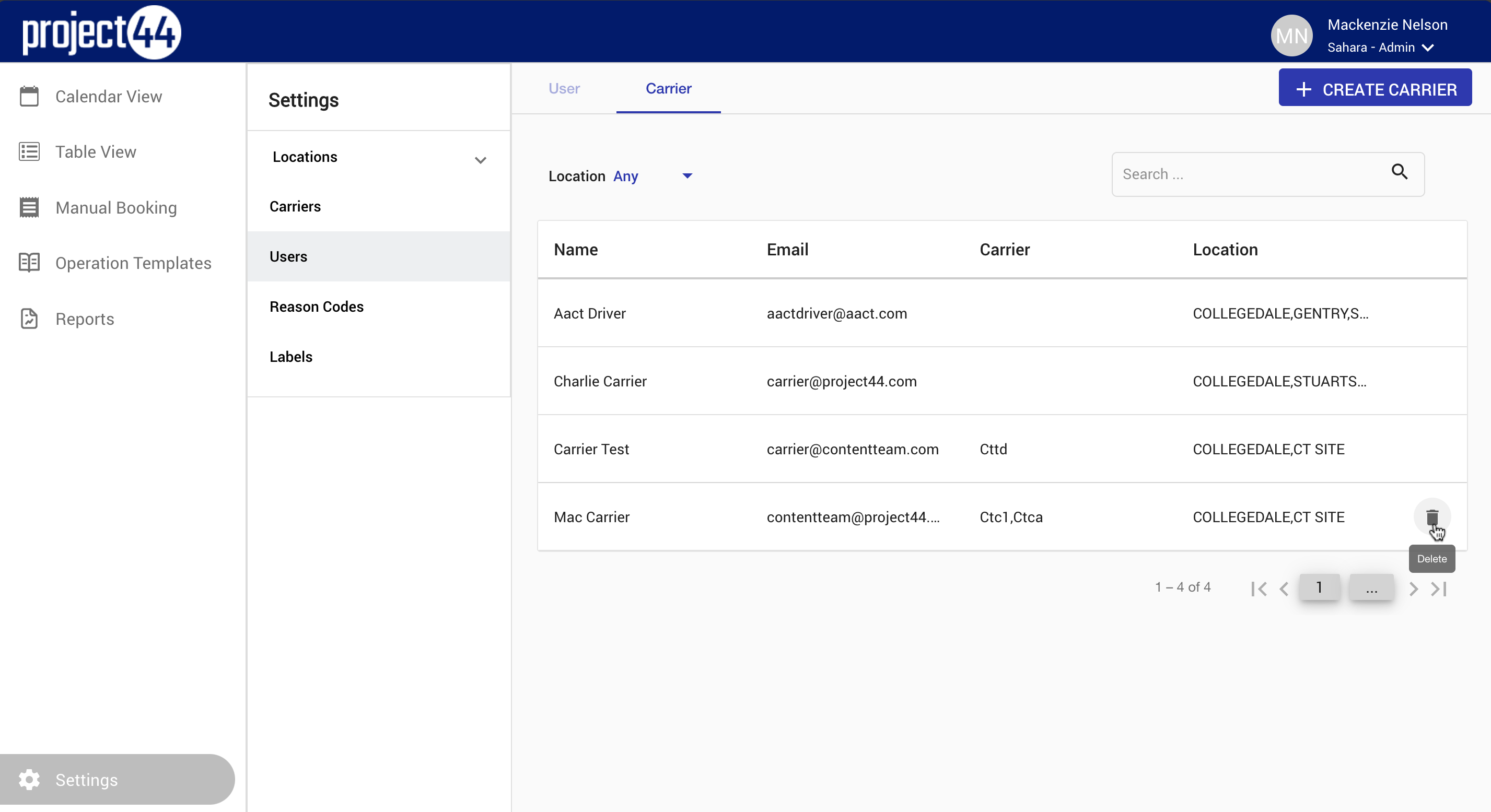Click the Ctc1,Ctca carrier cell

pyautogui.click(x=1010, y=517)
